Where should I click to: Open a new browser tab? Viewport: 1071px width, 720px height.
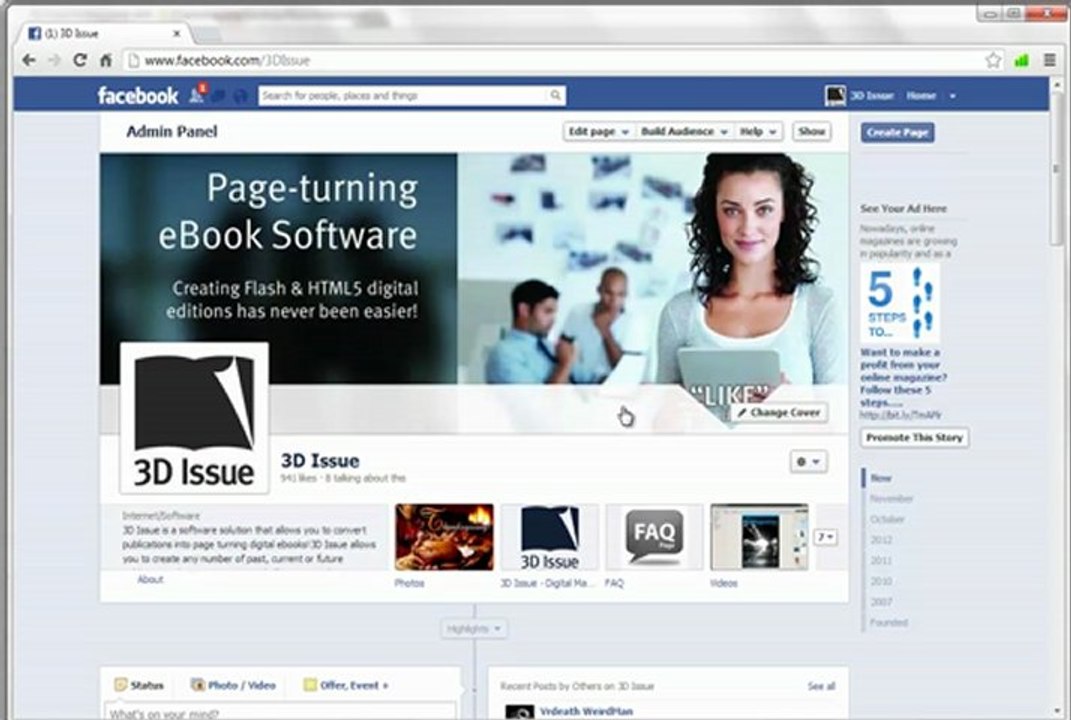pos(208,33)
